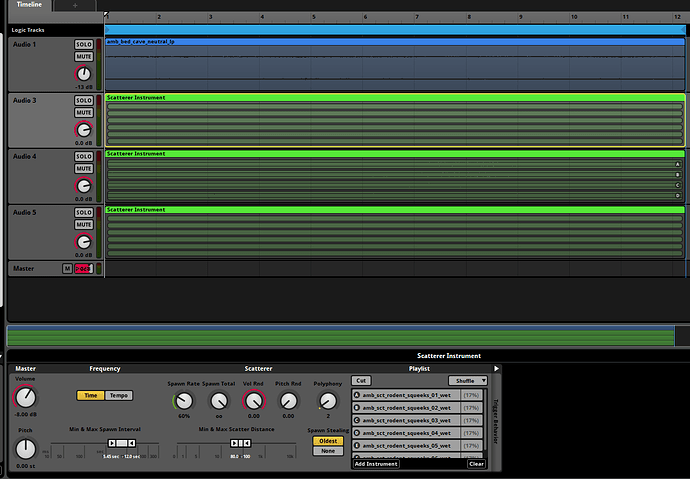
Task: Click the minimum handle of the Spawn Interval slider
Action: pyautogui.click(x=112, y=443)
